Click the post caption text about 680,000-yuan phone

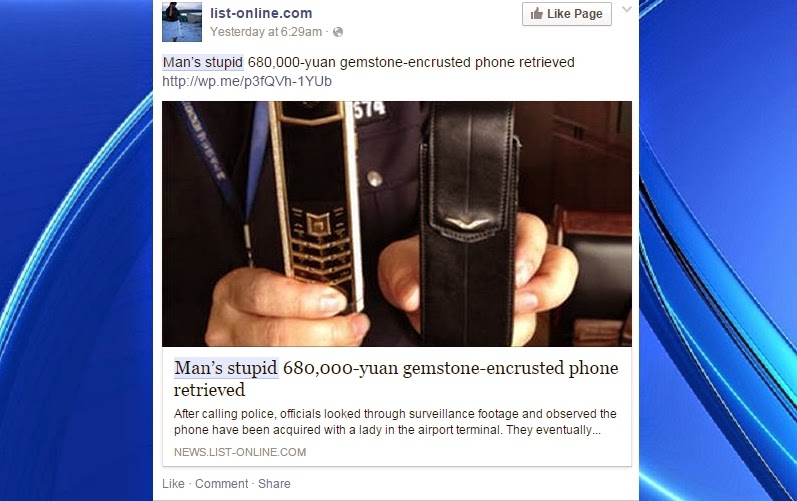(x=369, y=62)
